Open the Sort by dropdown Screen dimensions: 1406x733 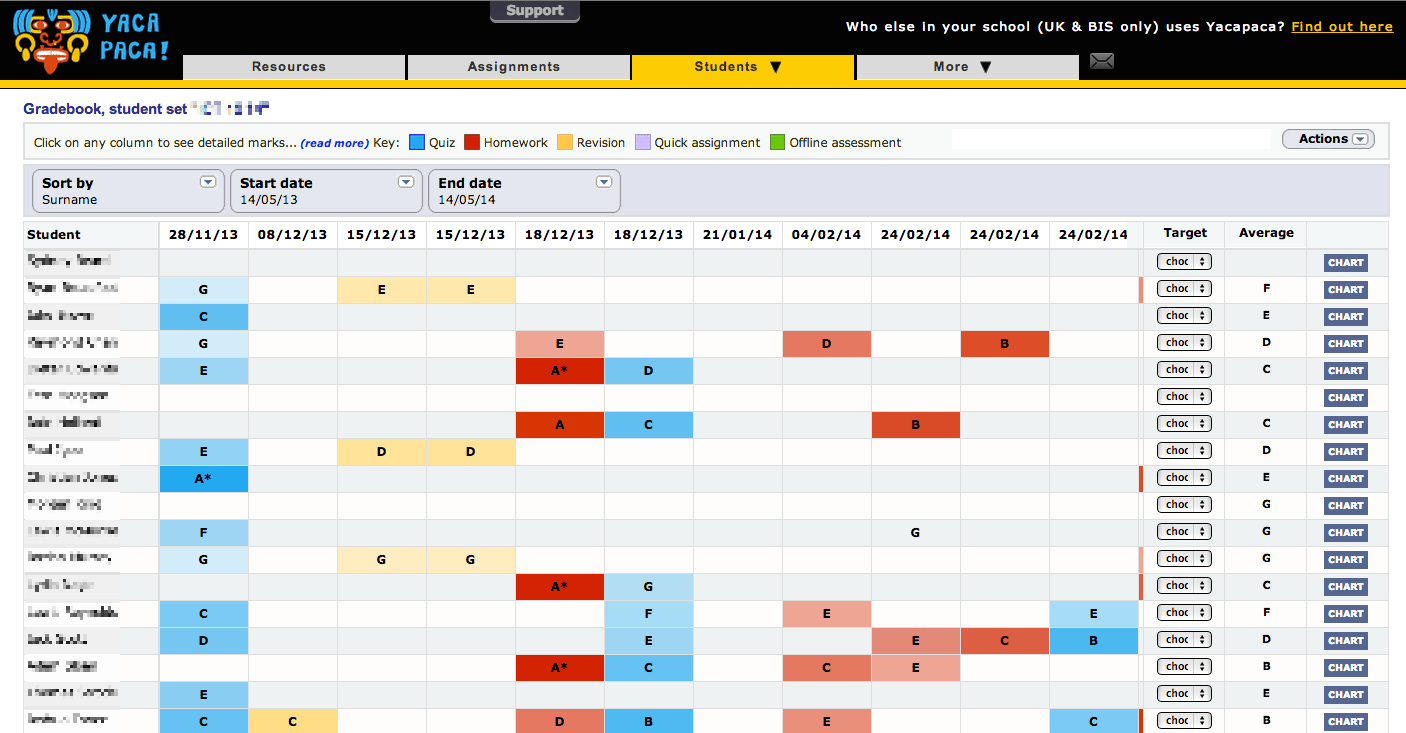click(x=208, y=182)
